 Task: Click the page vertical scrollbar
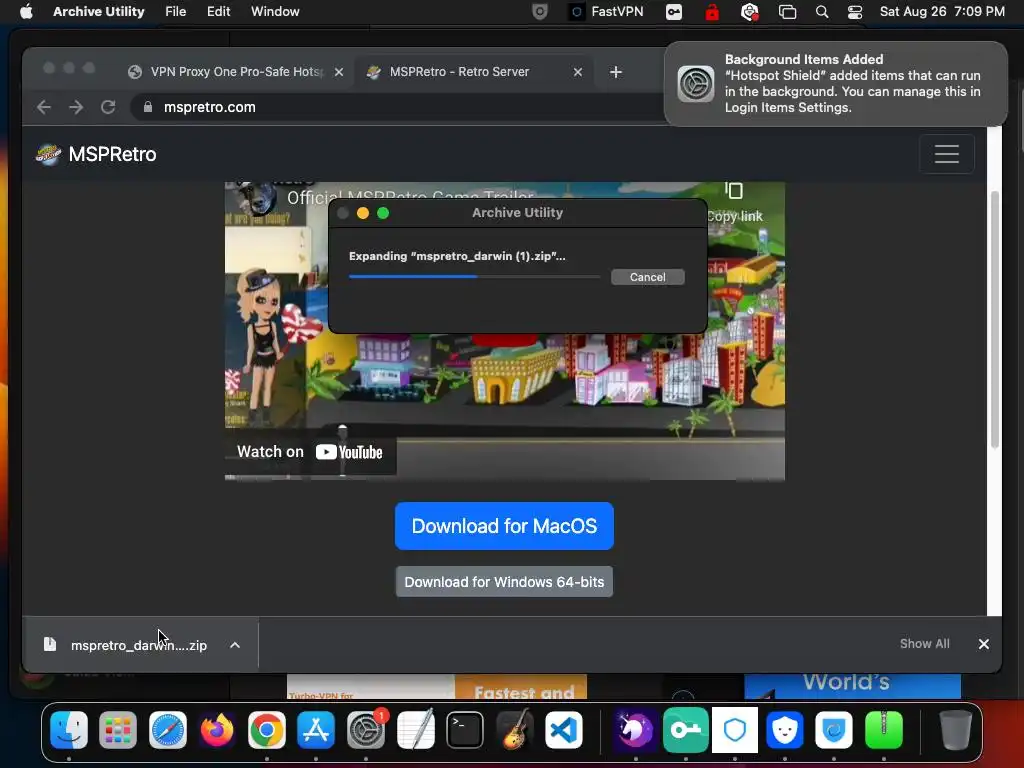pyautogui.click(x=995, y=320)
